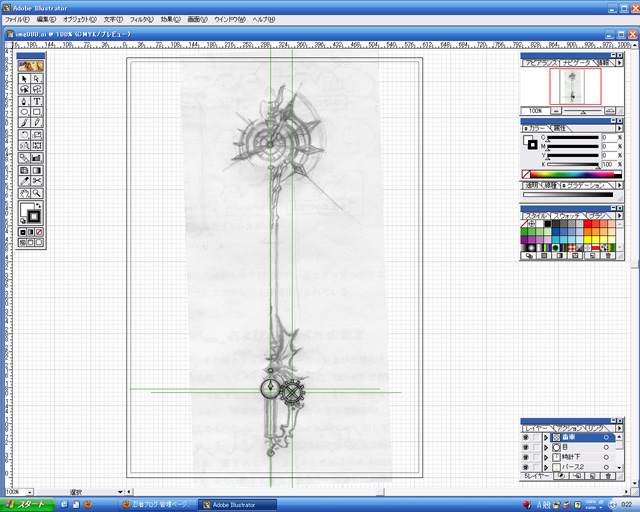
Task: Activate the Scissors tool
Action: 37,181
